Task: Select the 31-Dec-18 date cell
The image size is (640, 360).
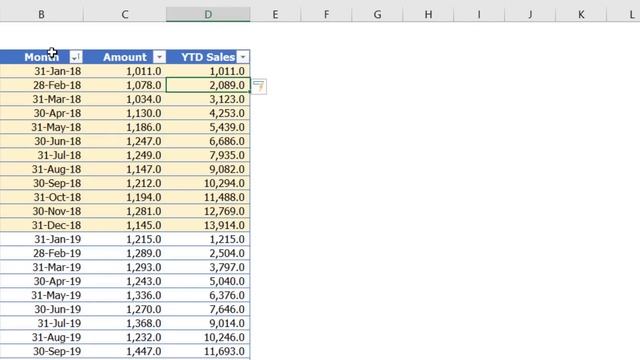Action: point(41,225)
